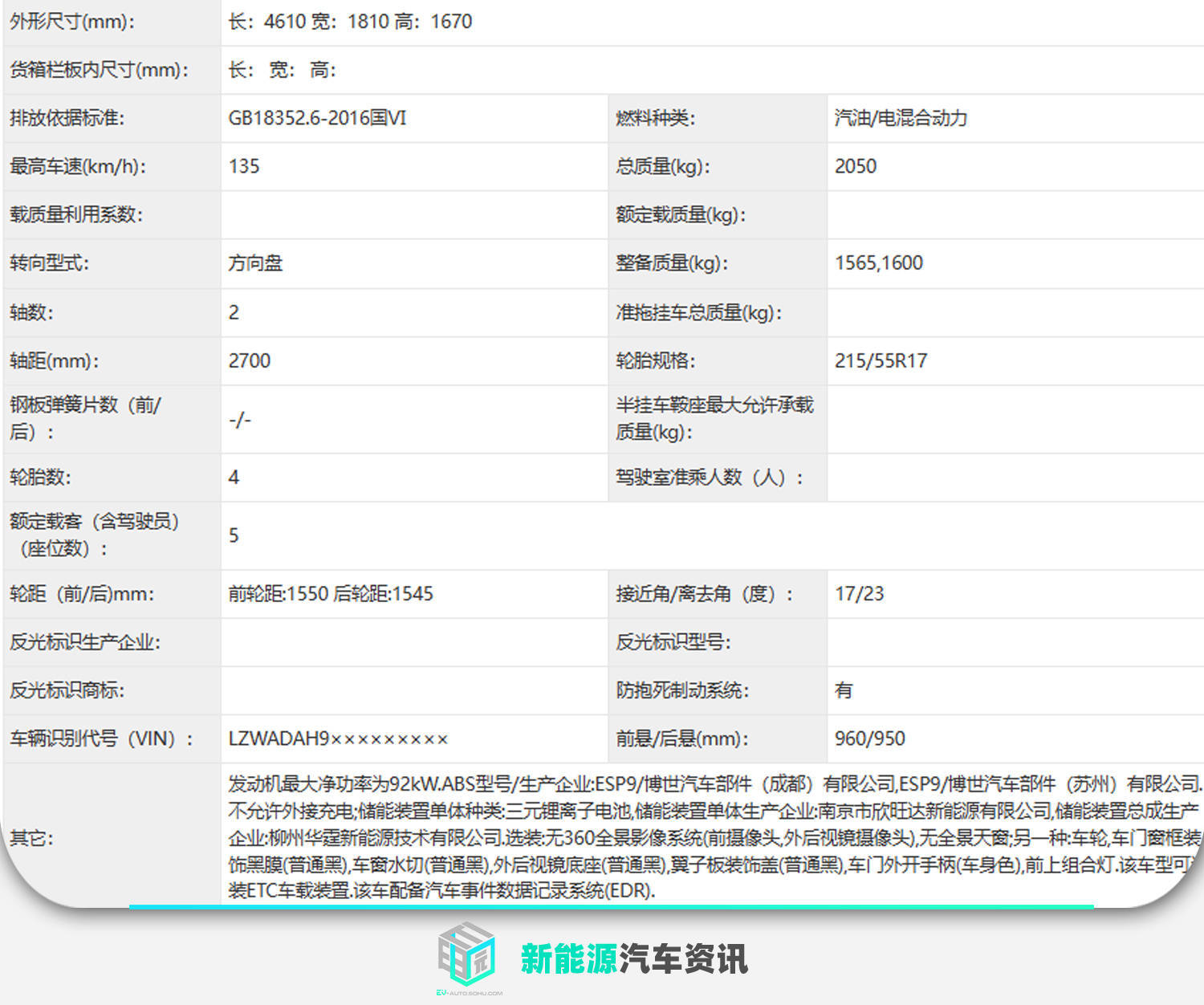Select the steering type value 方向盘
The image size is (1204, 1005).
(x=255, y=262)
